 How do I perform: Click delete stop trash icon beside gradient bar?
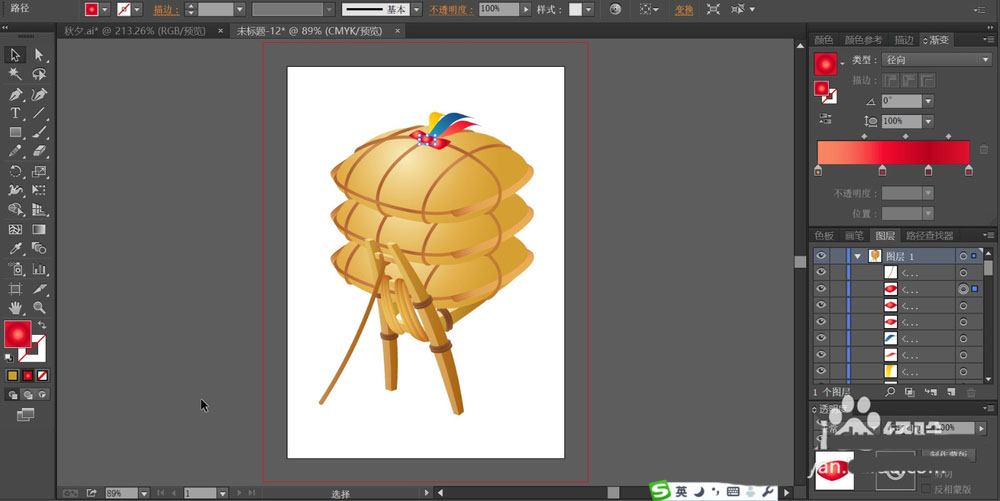984,149
